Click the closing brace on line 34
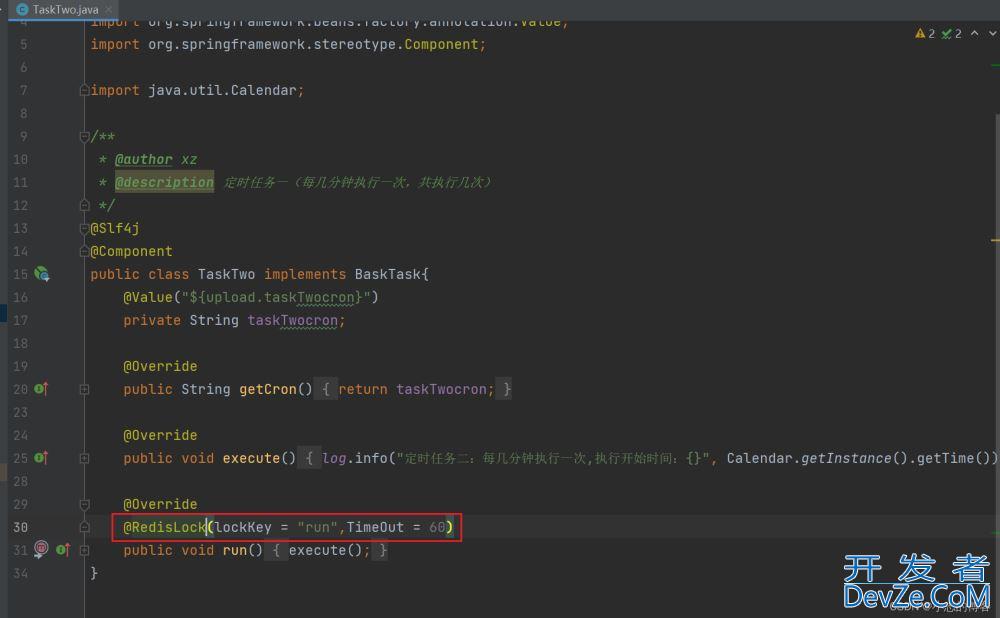1000x618 pixels. [x=94, y=573]
